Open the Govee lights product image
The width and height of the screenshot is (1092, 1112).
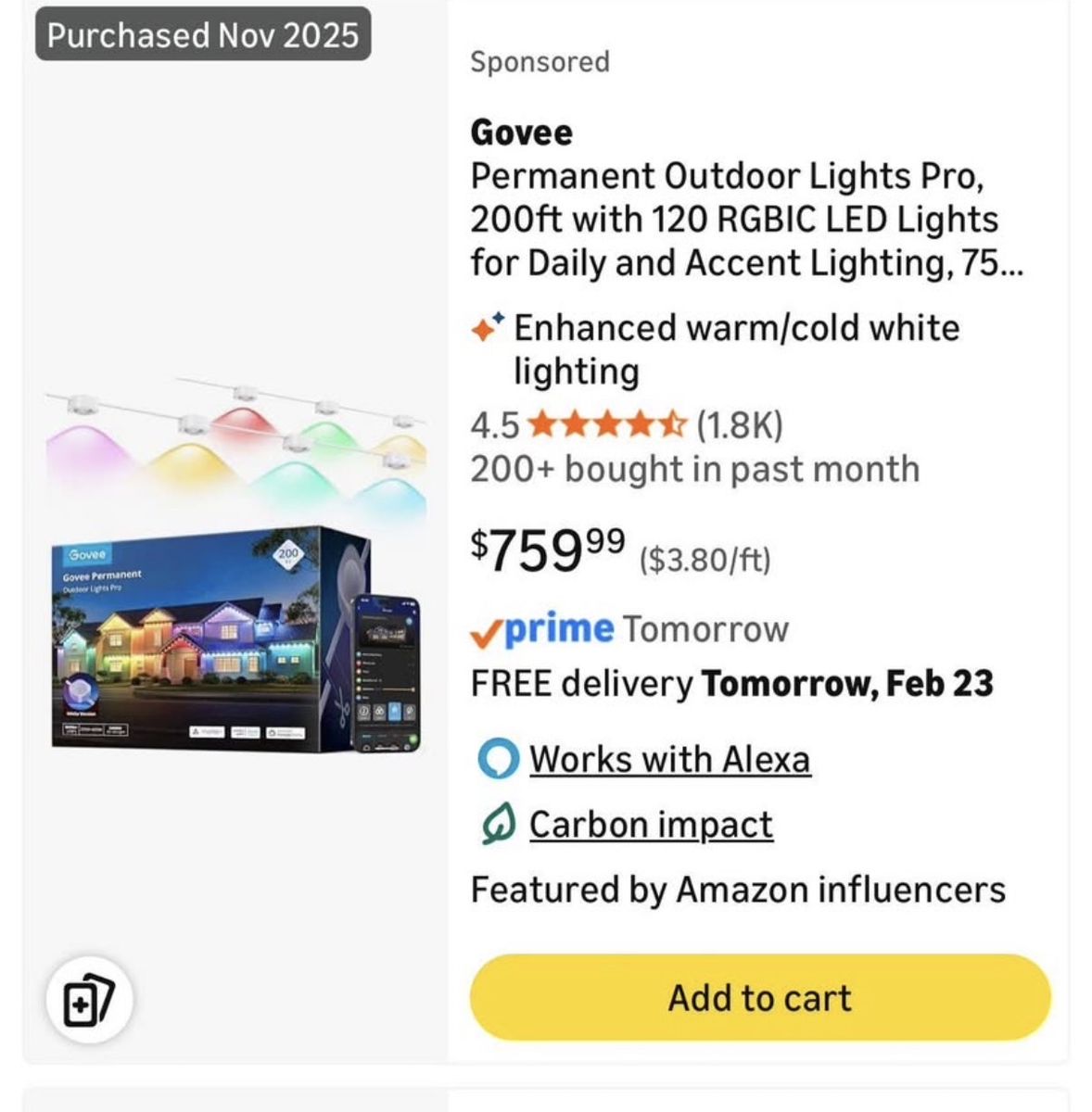(236, 565)
